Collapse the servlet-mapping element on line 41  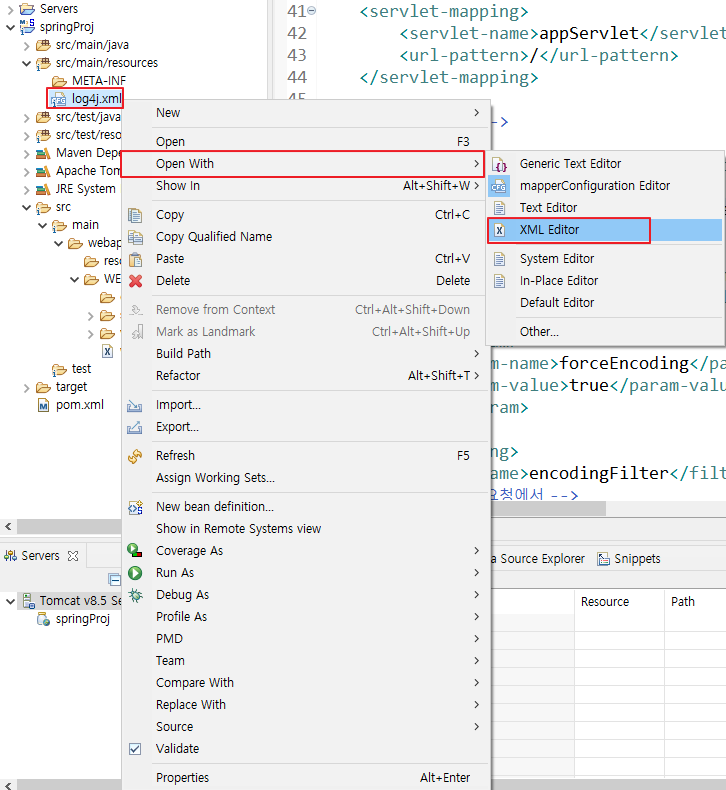(x=311, y=10)
